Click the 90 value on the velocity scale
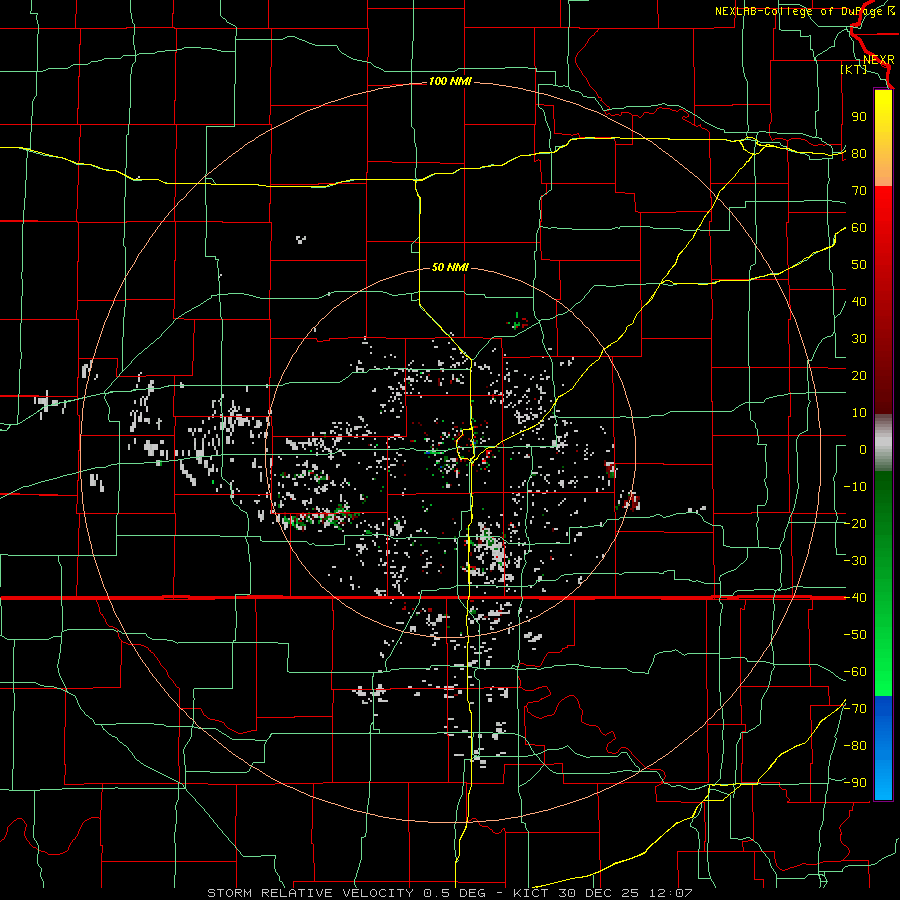900x900 pixels. click(859, 117)
